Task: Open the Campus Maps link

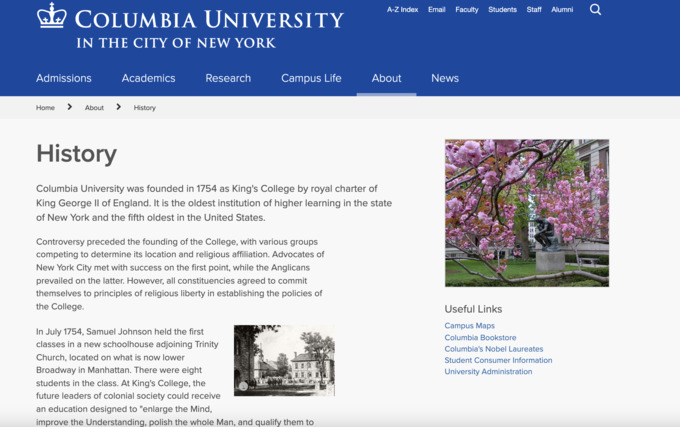Action: click(469, 326)
